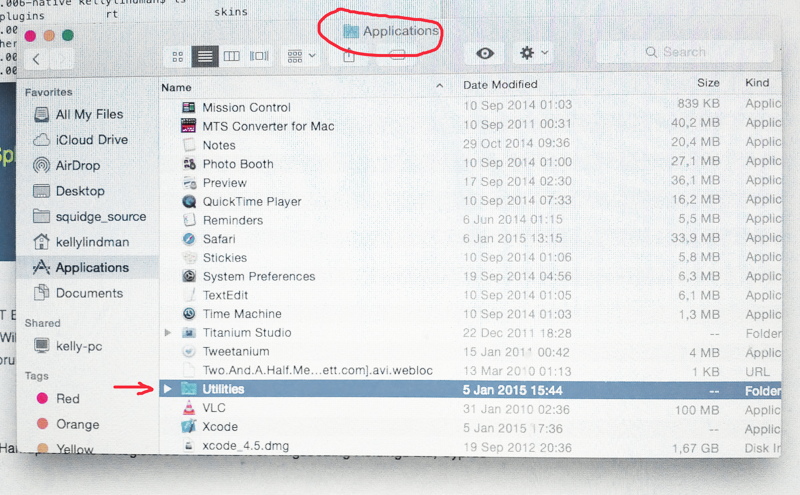Image resolution: width=800 pixels, height=495 pixels.
Task: Open squidge_source folder in sidebar
Action: (x=89, y=216)
